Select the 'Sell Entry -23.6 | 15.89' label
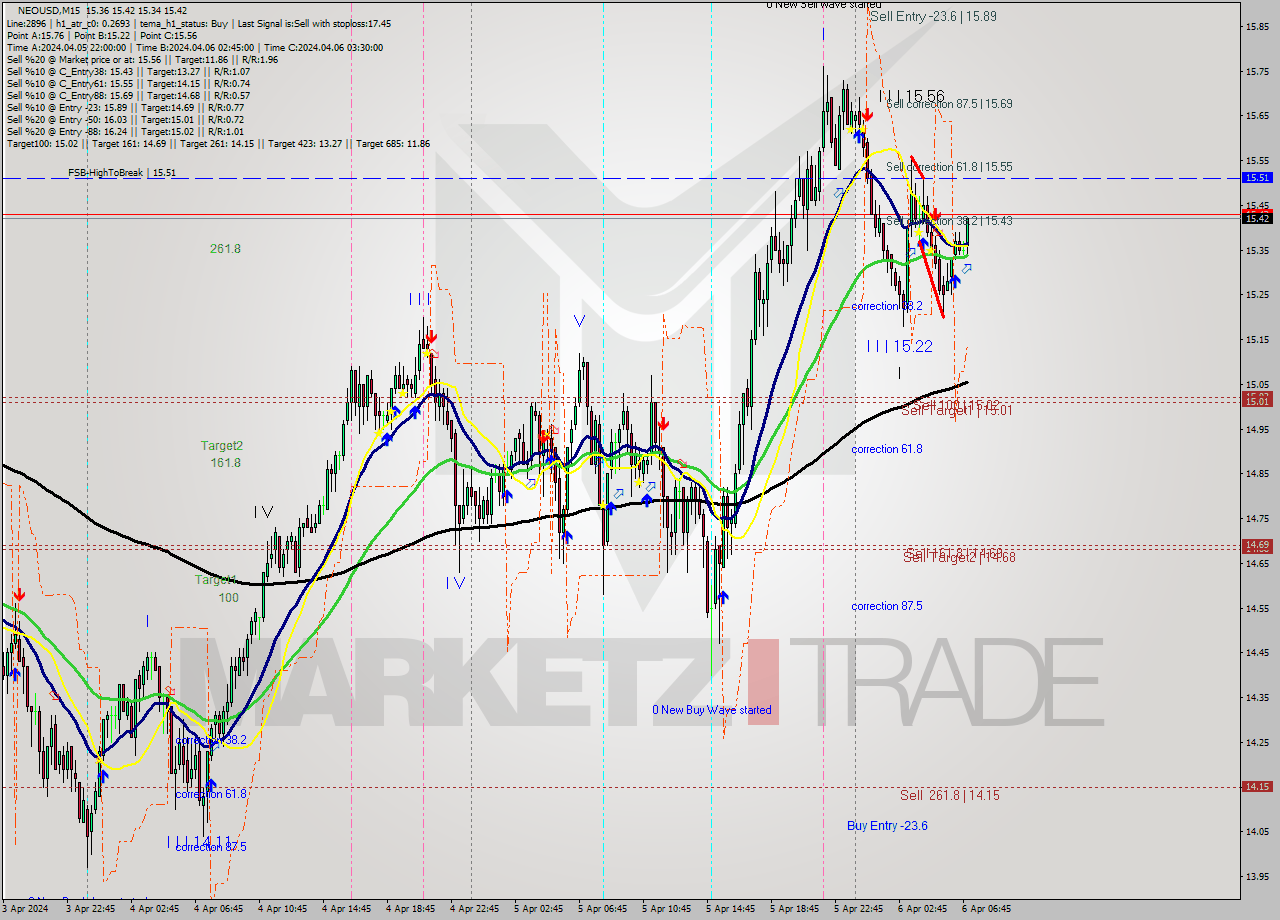 point(933,17)
